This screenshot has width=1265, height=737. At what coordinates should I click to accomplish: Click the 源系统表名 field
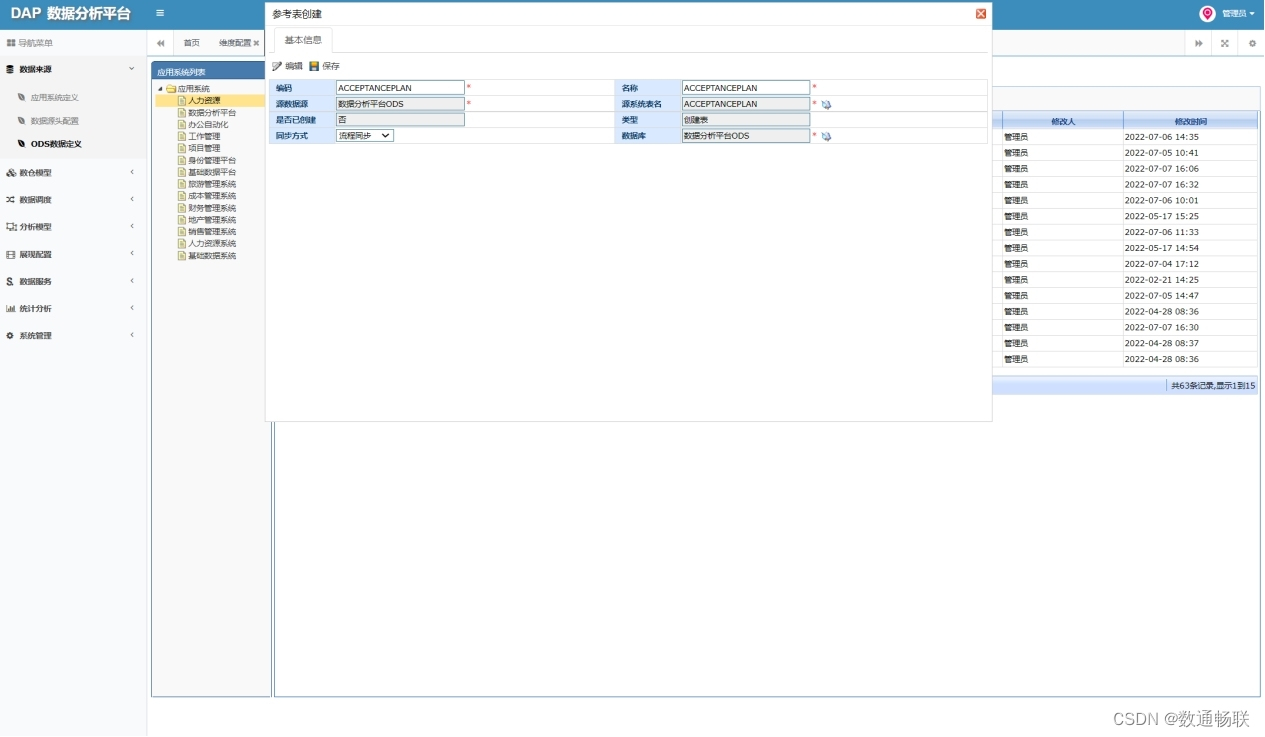click(x=746, y=104)
